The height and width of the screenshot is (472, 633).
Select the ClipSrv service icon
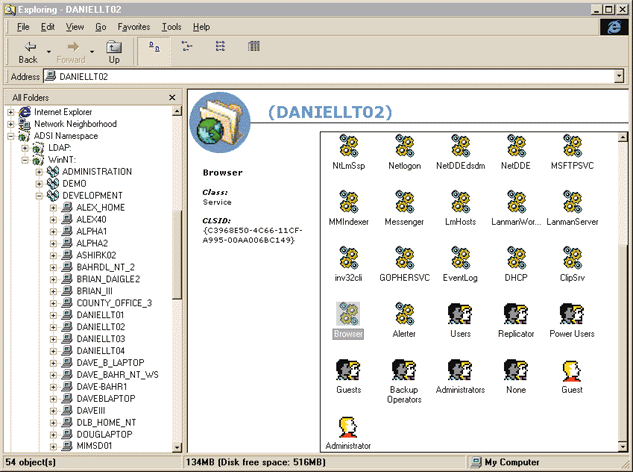click(x=572, y=258)
